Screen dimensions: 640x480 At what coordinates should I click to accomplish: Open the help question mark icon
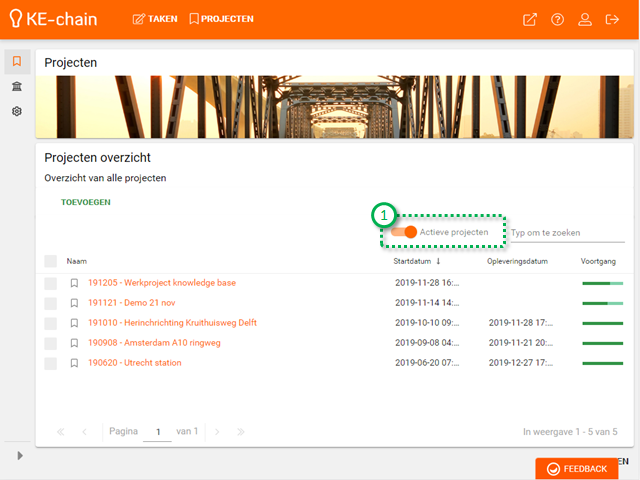pyautogui.click(x=558, y=19)
